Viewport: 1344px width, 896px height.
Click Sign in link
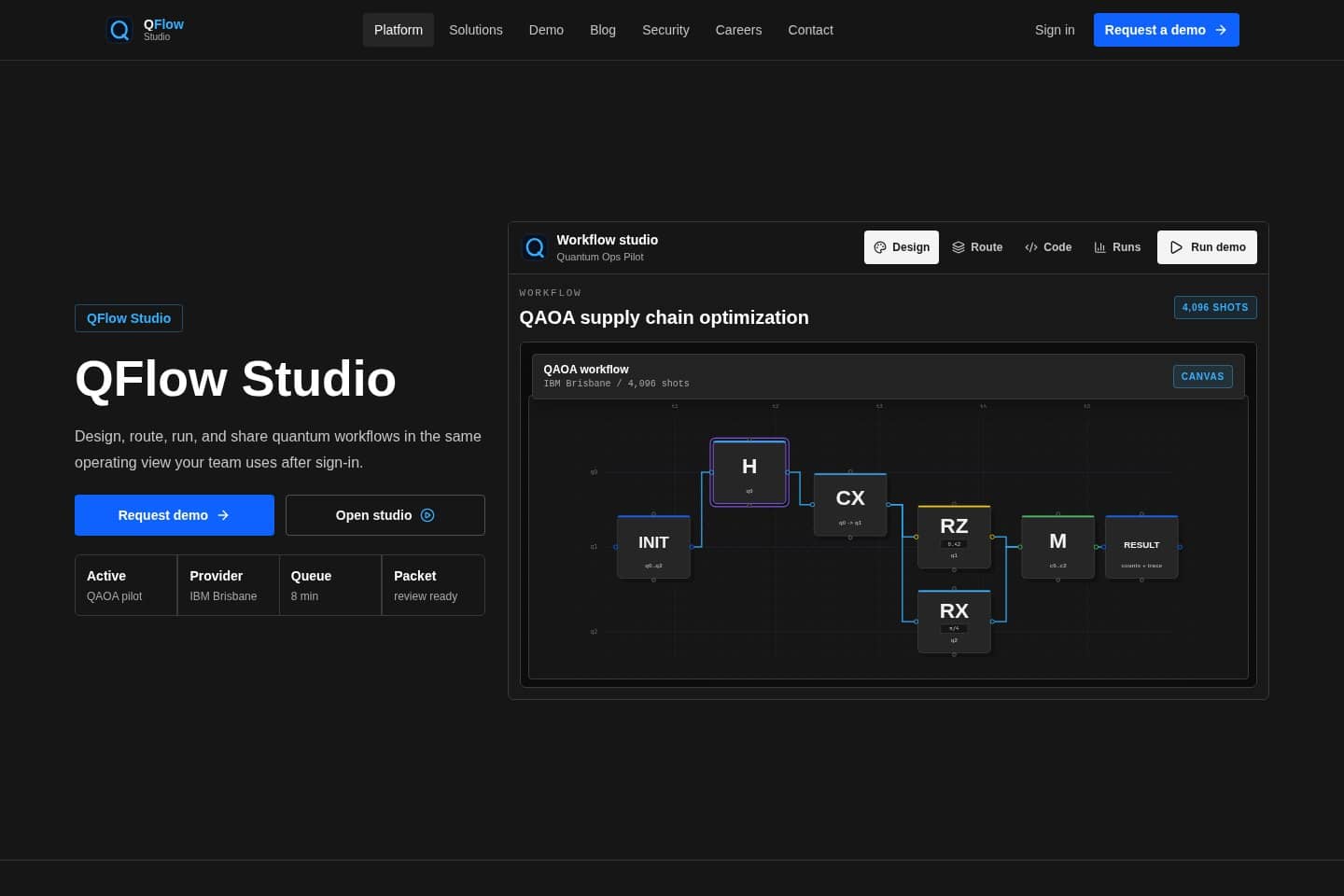click(x=1055, y=30)
